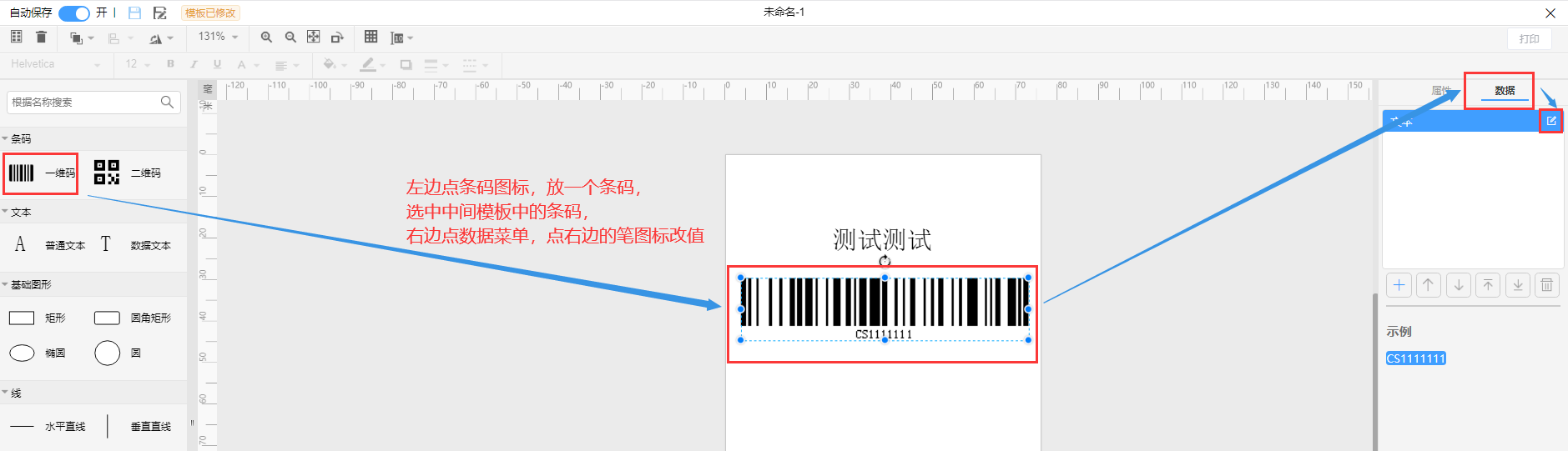Open the 131% zoom level dropdown
Viewport: 1568px width, 451px height.
click(219, 37)
